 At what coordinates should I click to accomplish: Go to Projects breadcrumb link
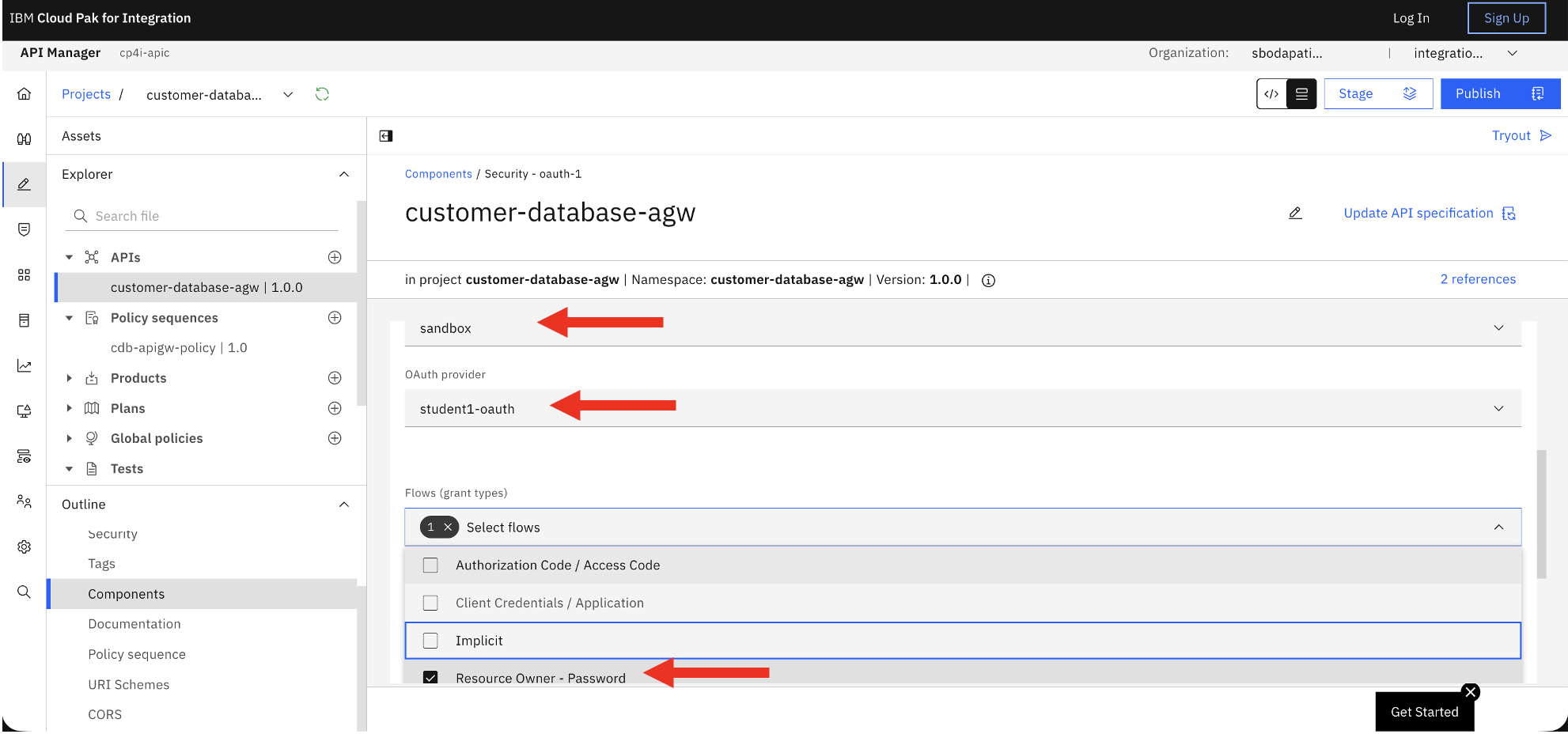tap(86, 94)
